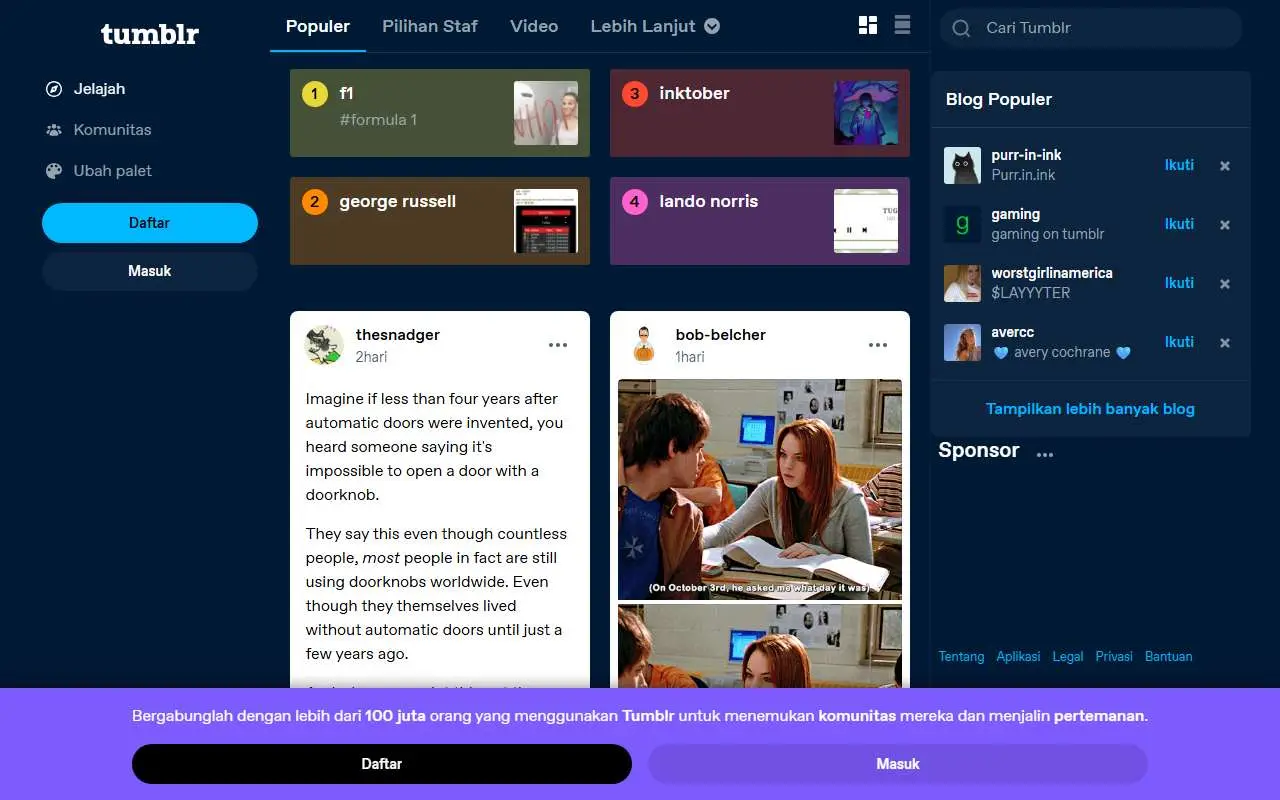The width and height of the screenshot is (1280, 800).
Task: Open the Video tab
Action: click(x=534, y=26)
